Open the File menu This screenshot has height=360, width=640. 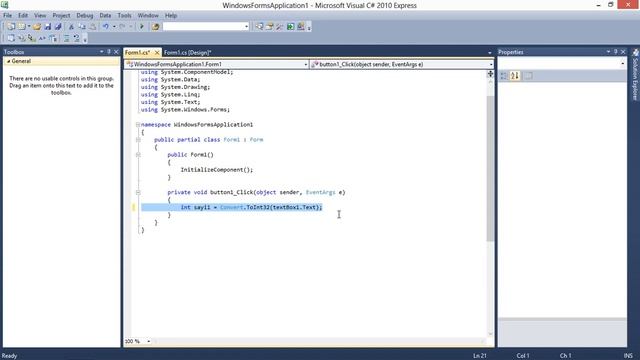(x=7, y=16)
